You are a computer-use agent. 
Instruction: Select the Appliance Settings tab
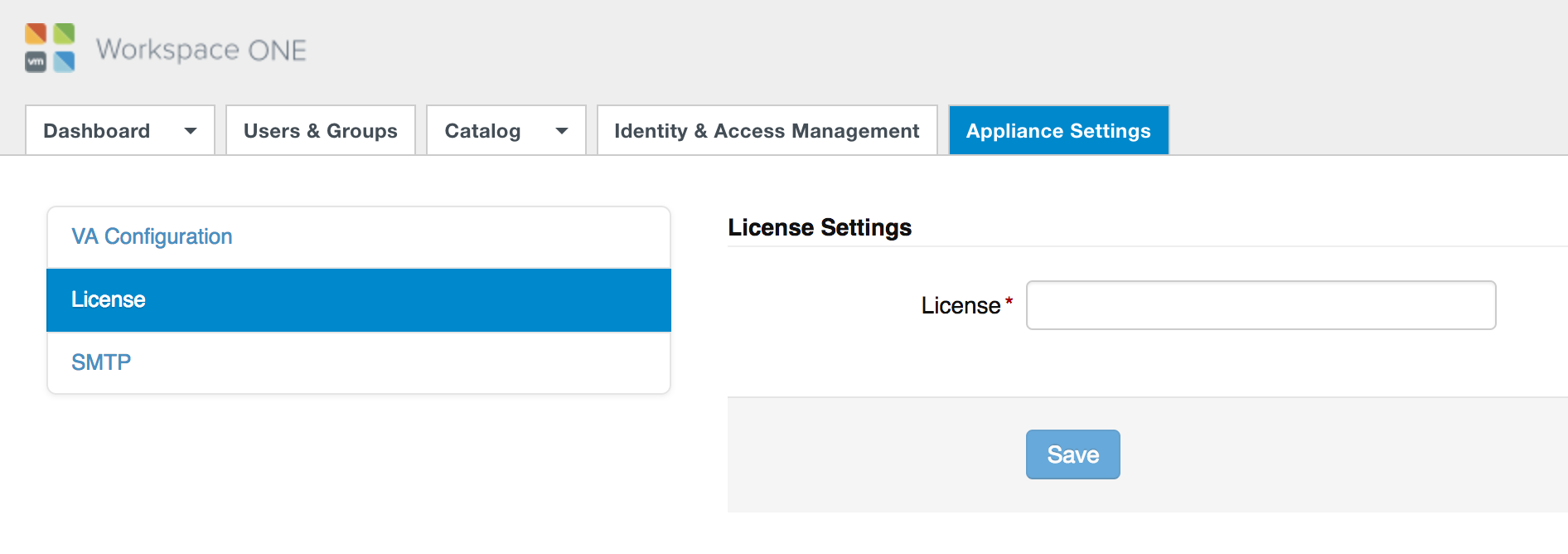1058,131
